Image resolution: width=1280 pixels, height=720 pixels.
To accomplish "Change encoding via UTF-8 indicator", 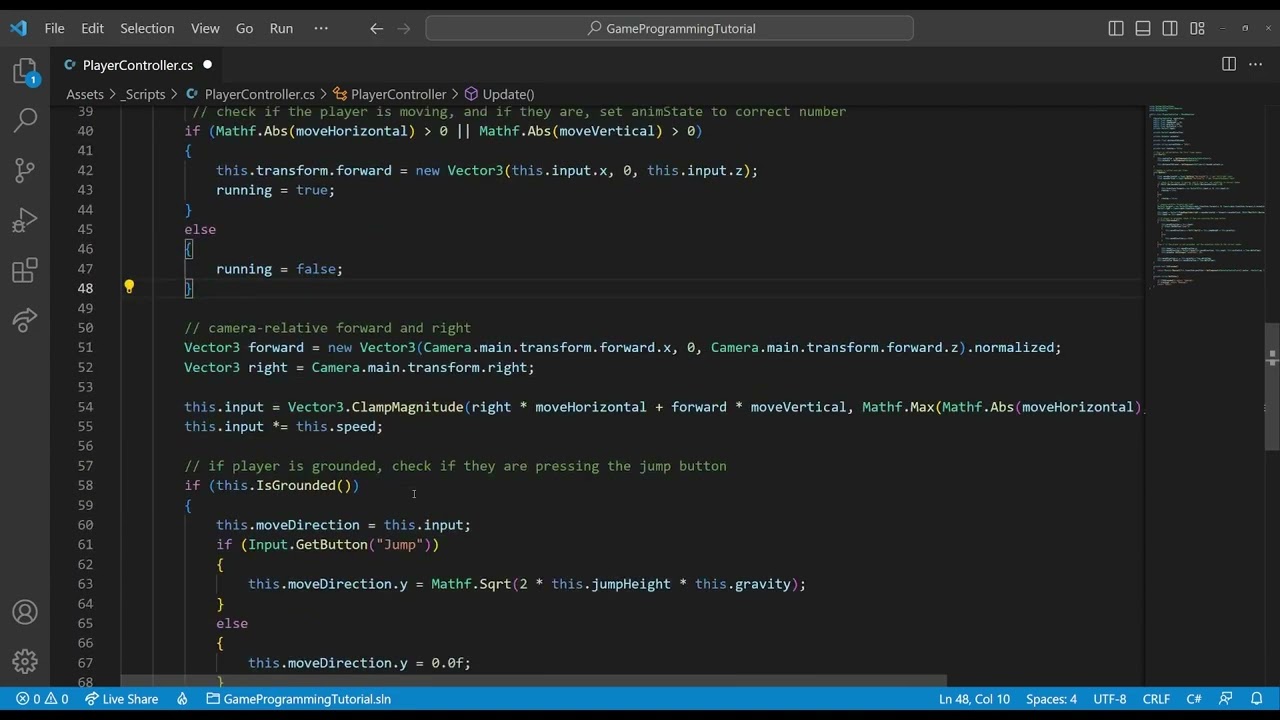I will 1110,699.
